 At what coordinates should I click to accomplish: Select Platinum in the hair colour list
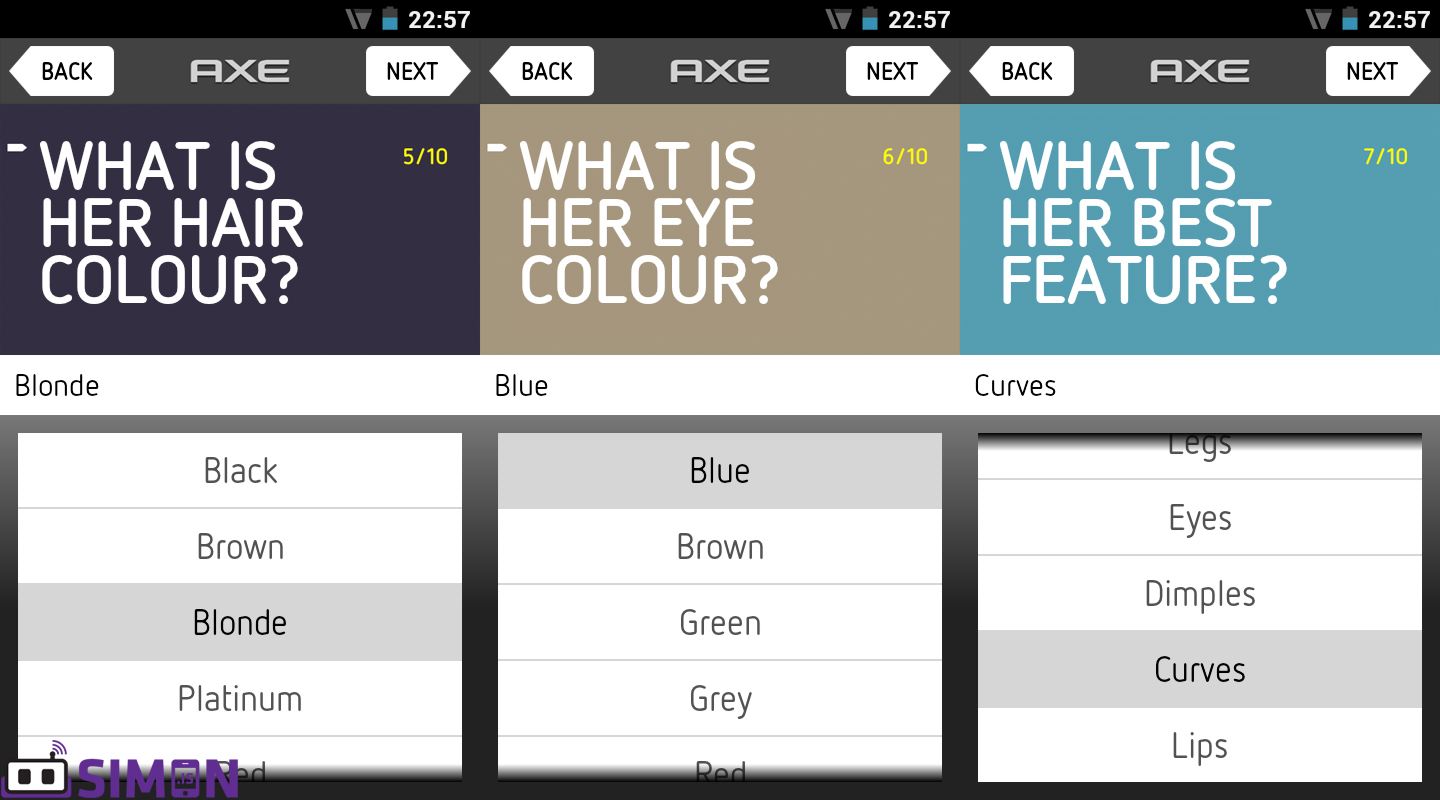click(240, 699)
